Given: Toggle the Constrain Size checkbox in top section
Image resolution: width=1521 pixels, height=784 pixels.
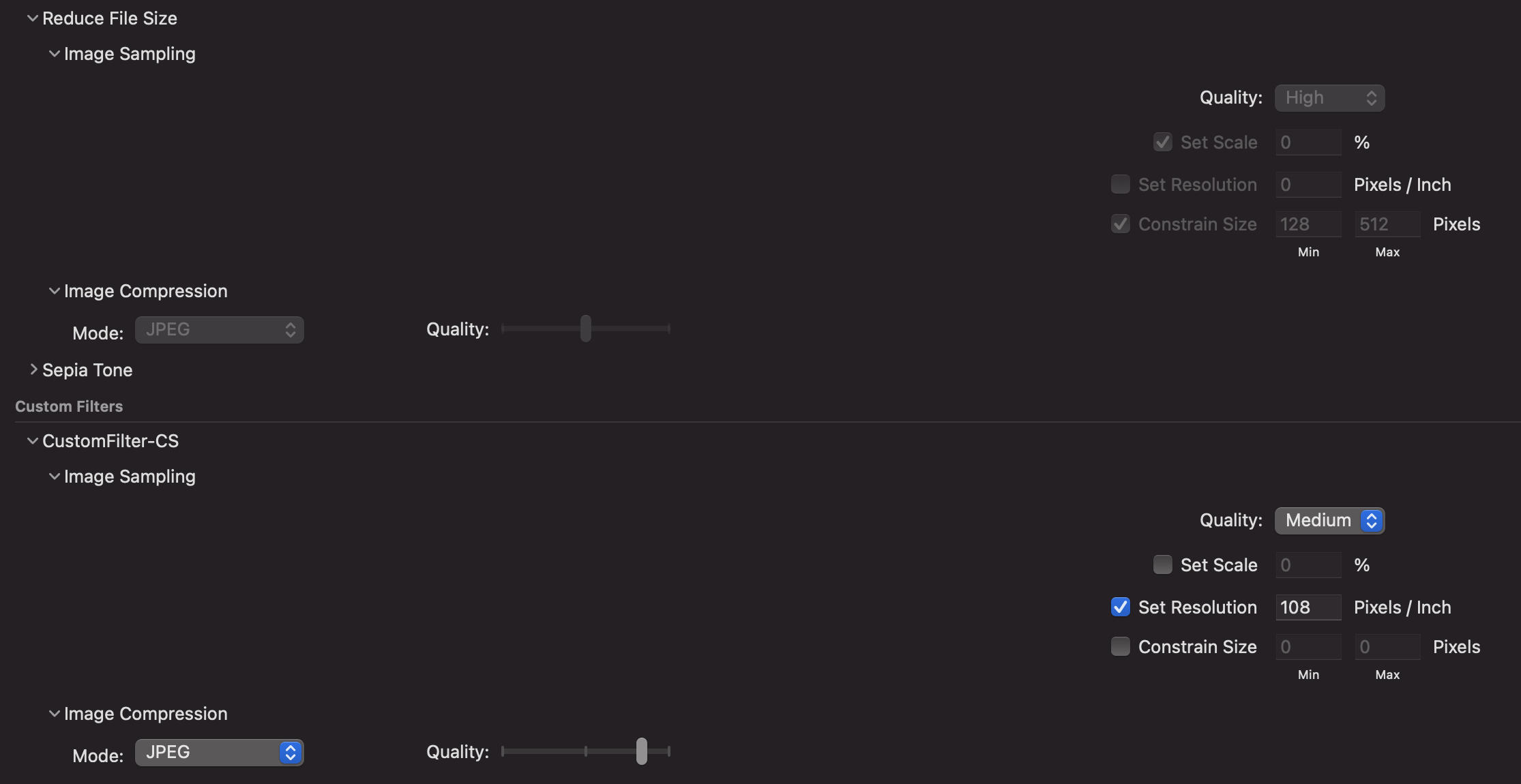Looking at the screenshot, I should click(1120, 223).
